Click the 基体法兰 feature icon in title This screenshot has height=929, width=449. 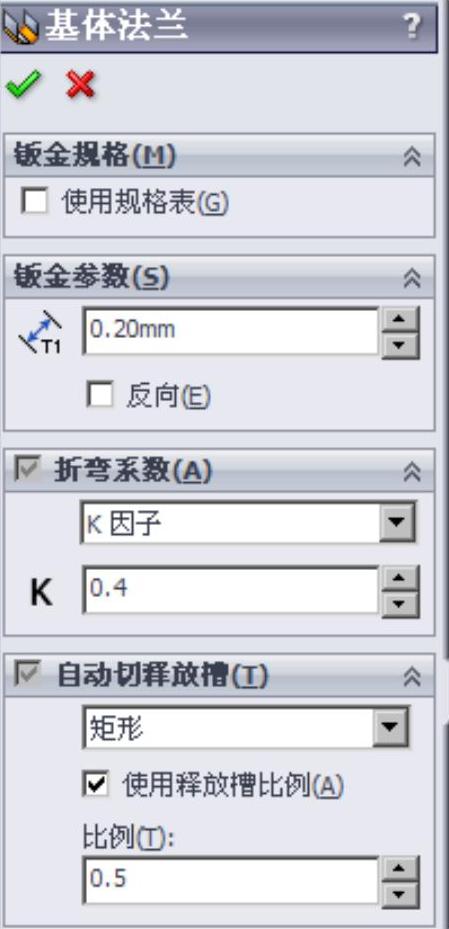tap(21, 27)
